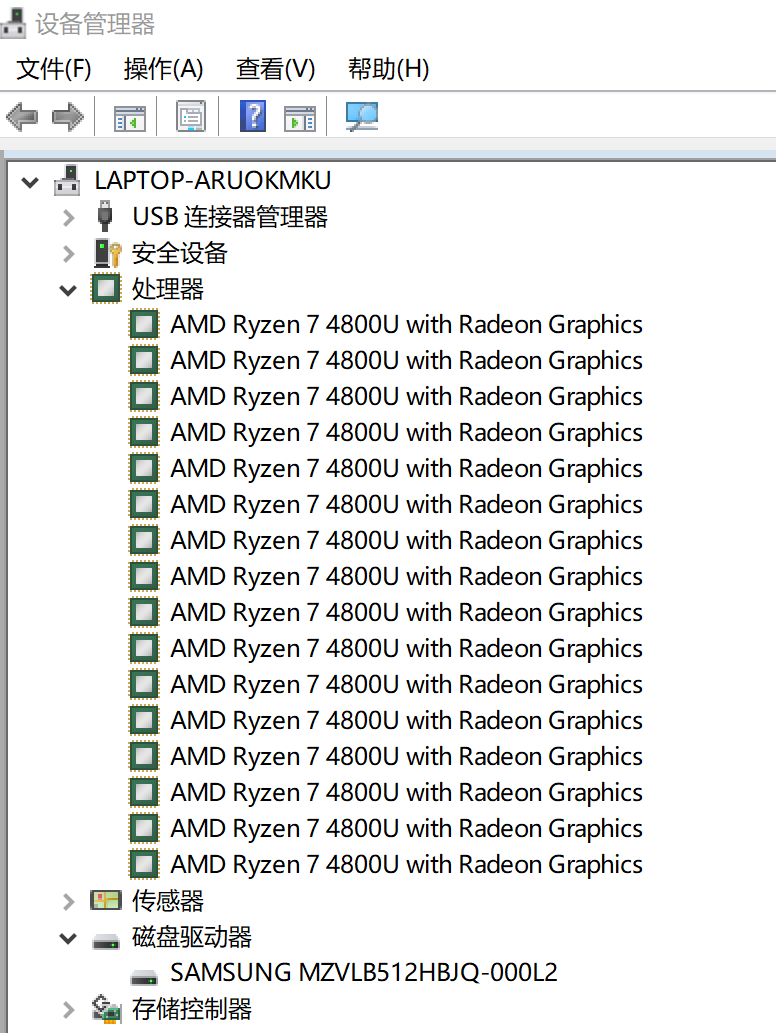The height and width of the screenshot is (1033, 776).
Task: Collapse the 处理器 node
Action: 68,290
